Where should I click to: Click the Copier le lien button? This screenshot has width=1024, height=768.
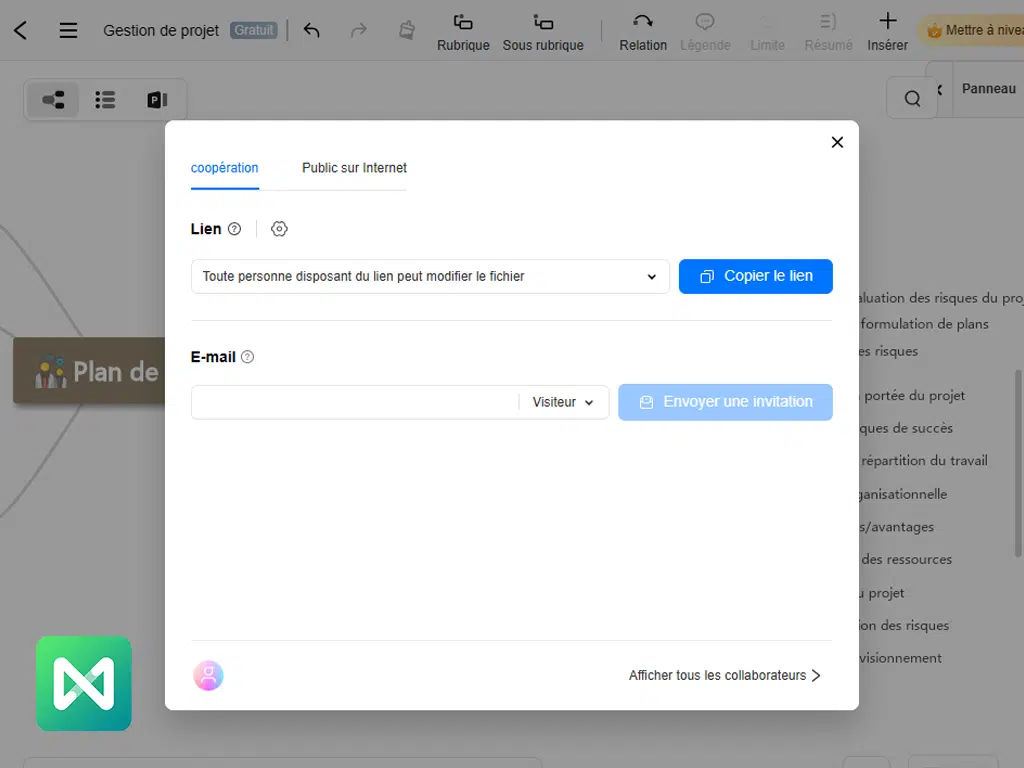pos(755,277)
